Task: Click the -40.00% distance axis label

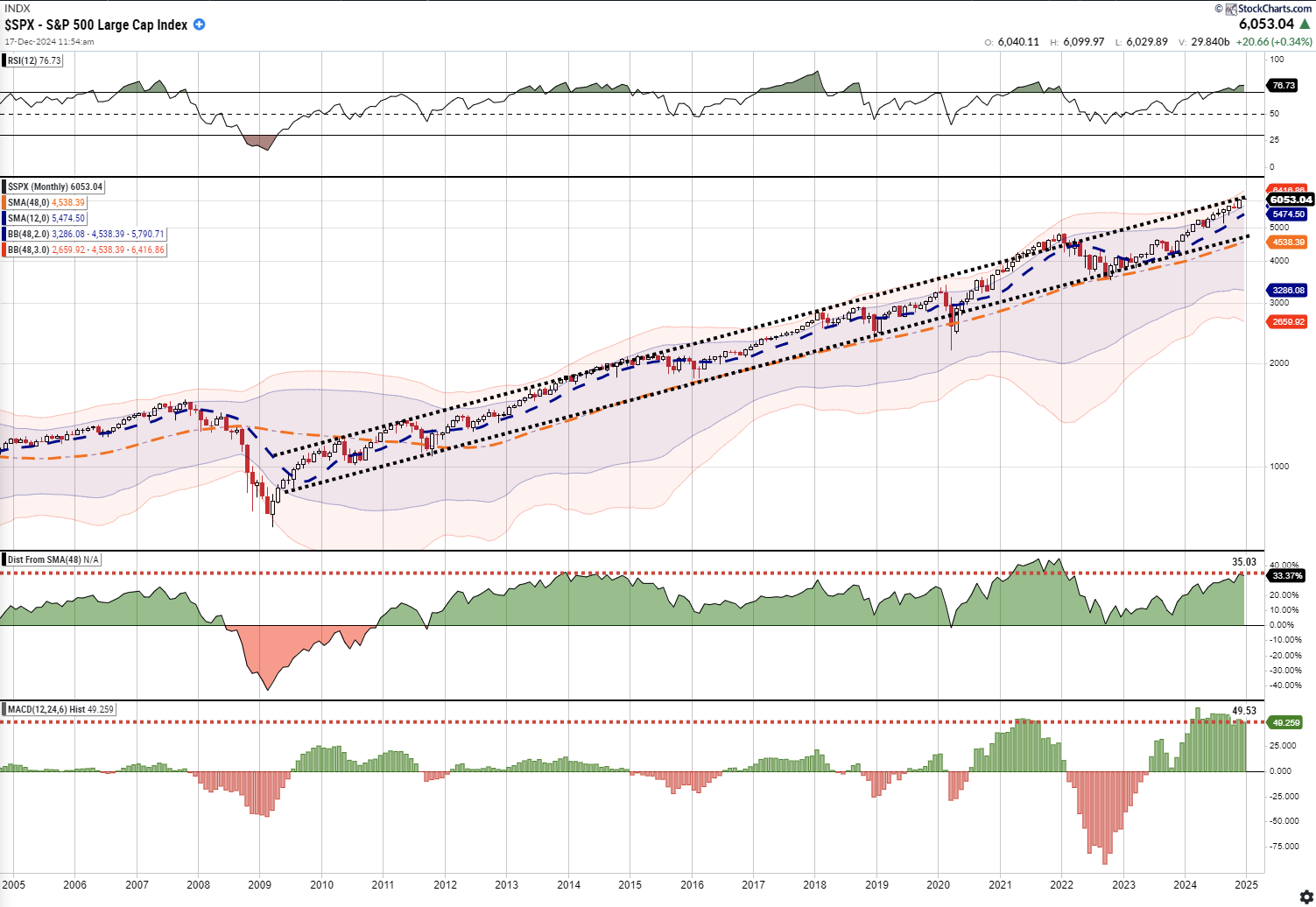Action: (1284, 686)
